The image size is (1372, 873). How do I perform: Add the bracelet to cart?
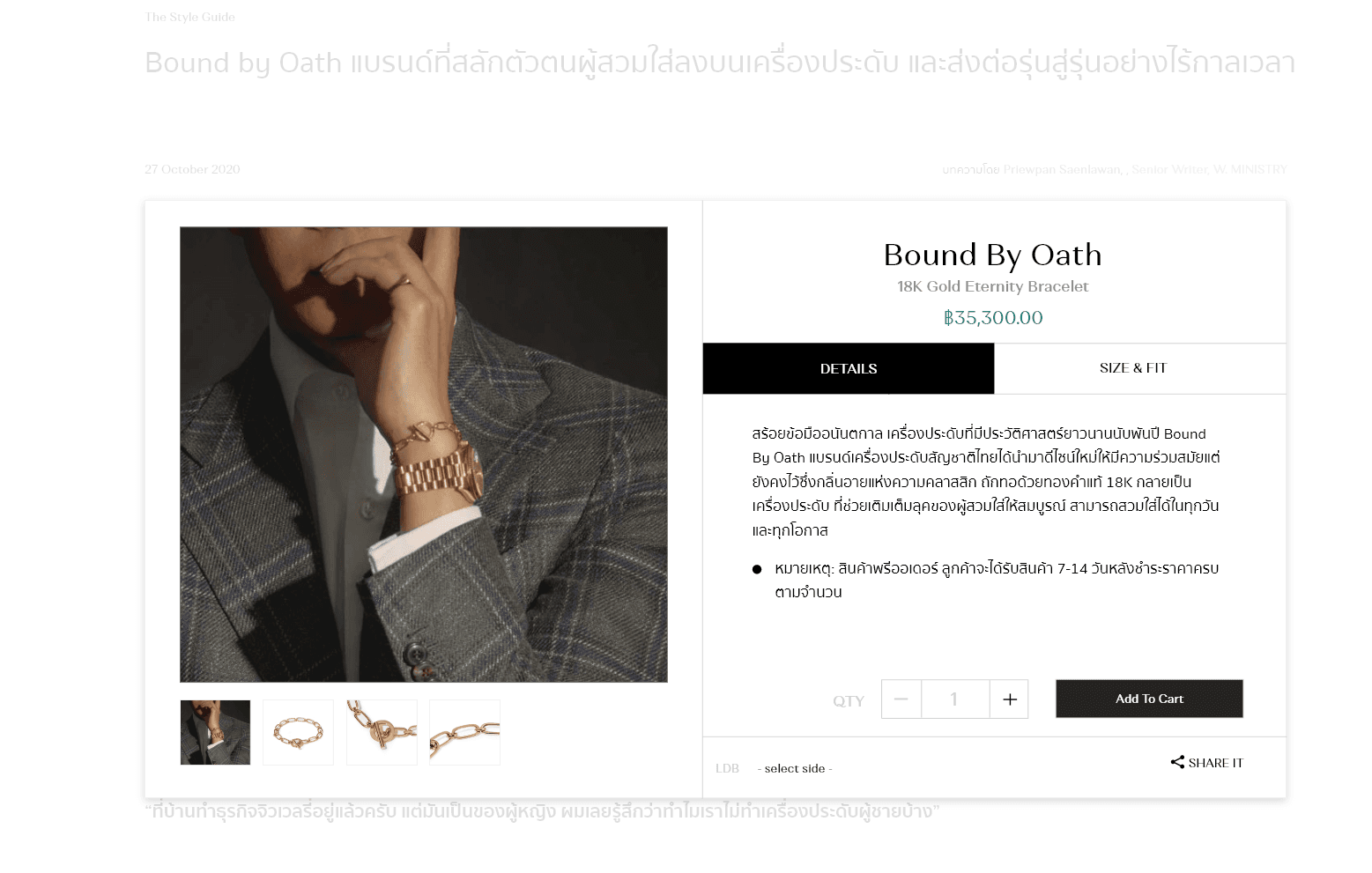(x=1149, y=699)
